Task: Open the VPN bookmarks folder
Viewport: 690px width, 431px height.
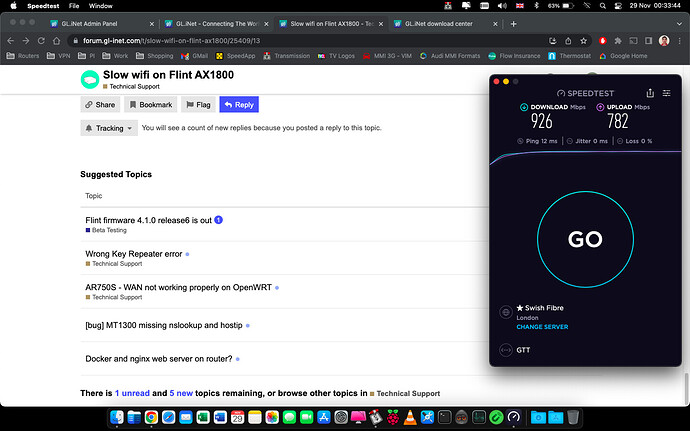Action: tap(59, 56)
